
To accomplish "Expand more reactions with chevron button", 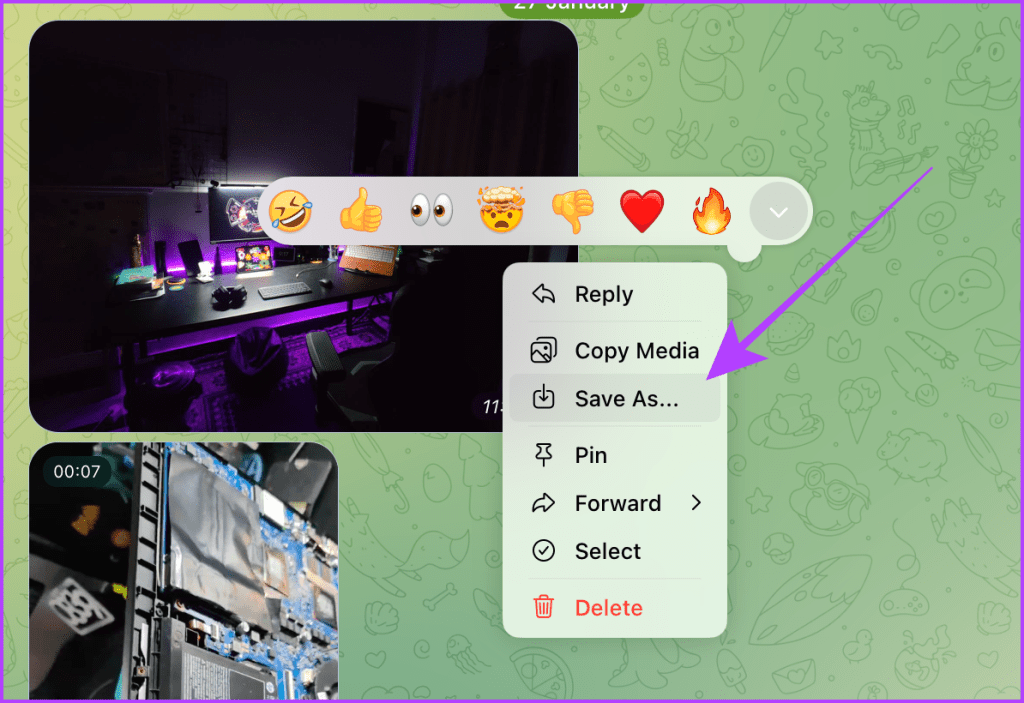I will (778, 212).
